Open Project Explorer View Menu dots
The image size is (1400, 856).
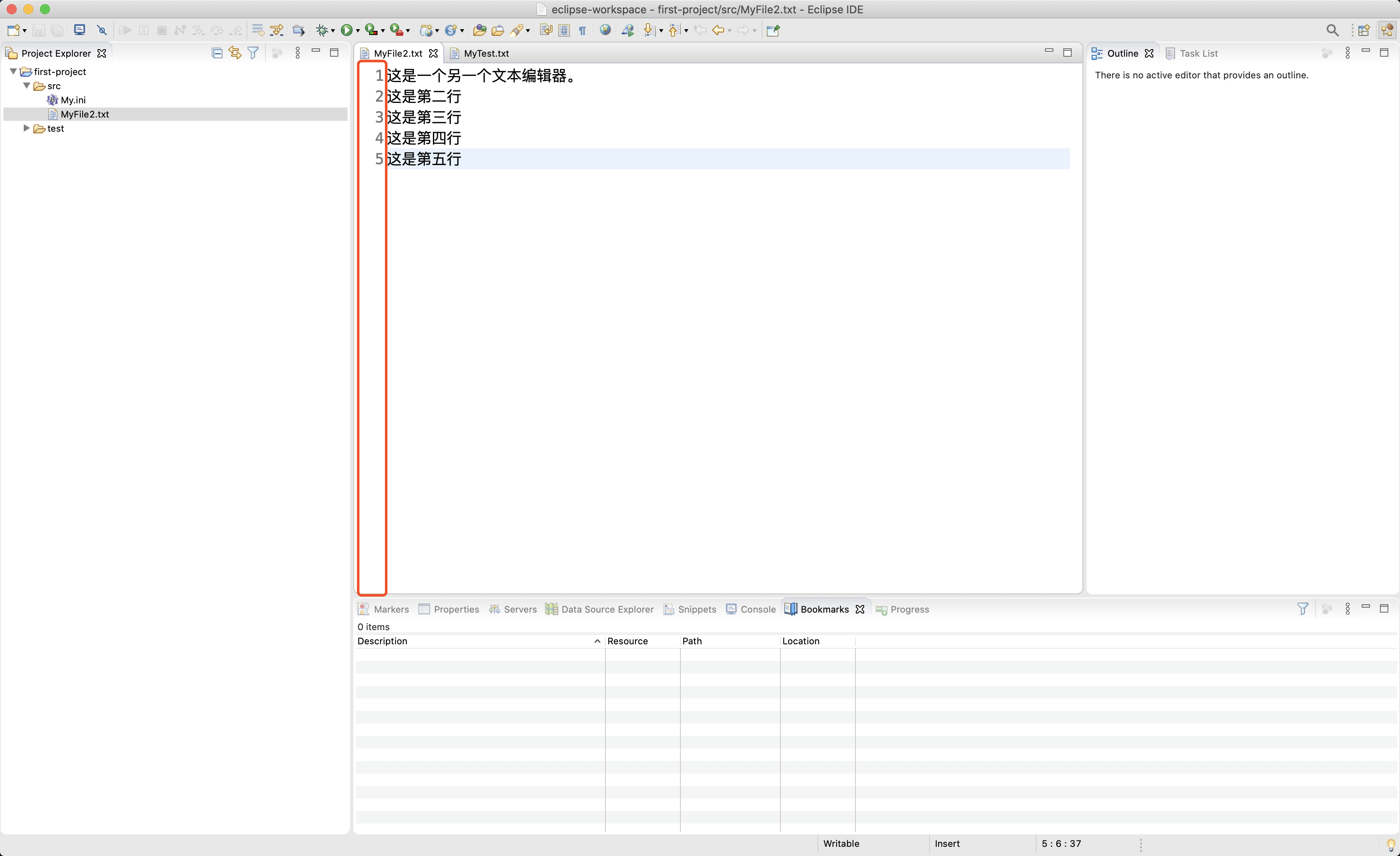click(298, 53)
